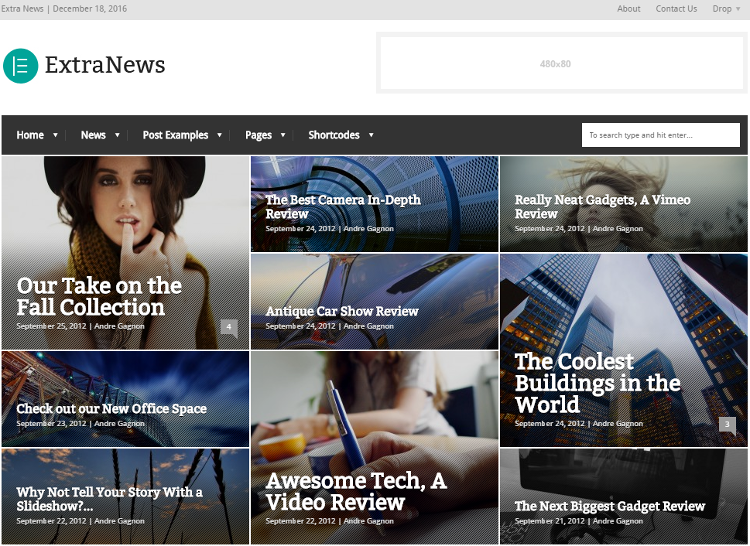Click 'Extra News | December 18, 2016' text

(x=64, y=9)
